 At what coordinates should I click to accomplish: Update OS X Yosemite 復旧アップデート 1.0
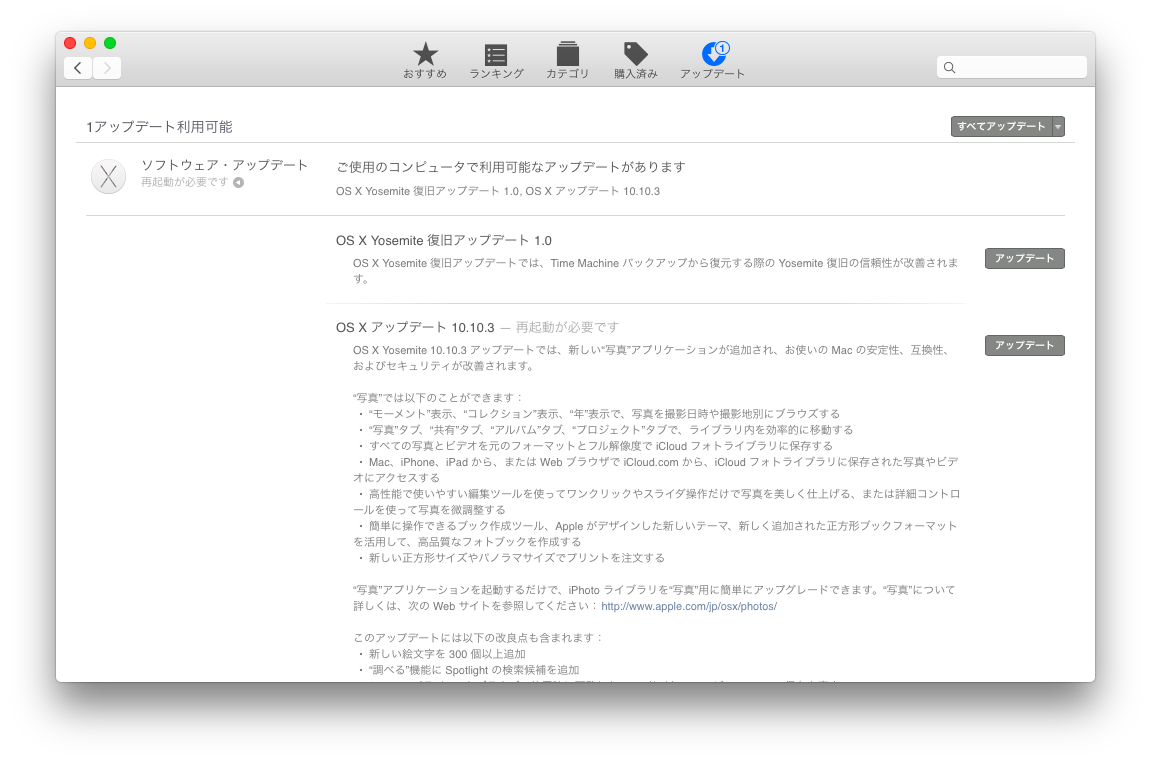coord(1024,259)
